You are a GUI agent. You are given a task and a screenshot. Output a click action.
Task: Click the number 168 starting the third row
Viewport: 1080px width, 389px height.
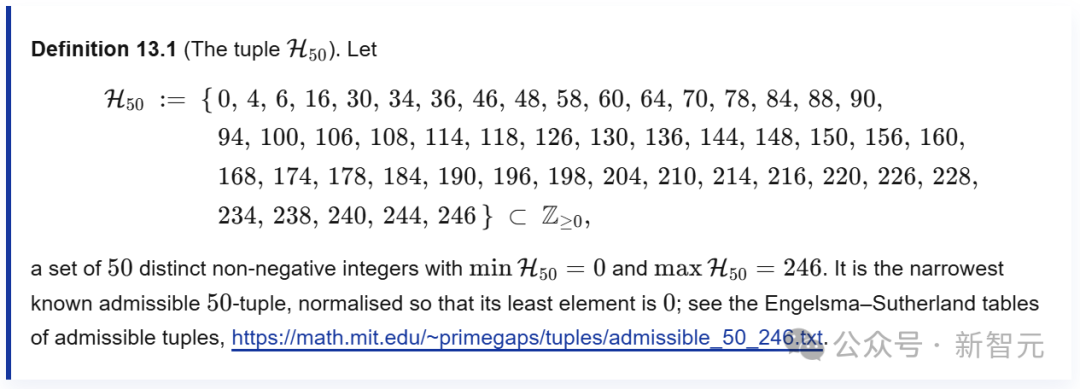point(236,178)
